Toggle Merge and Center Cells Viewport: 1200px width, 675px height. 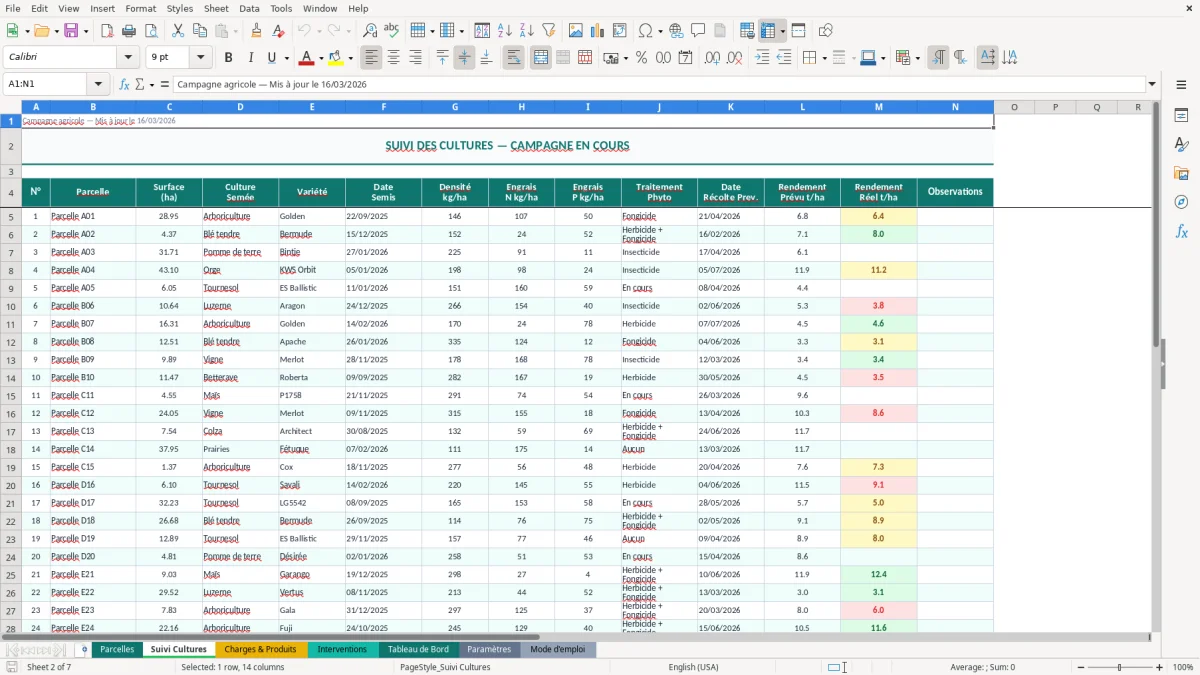point(540,58)
